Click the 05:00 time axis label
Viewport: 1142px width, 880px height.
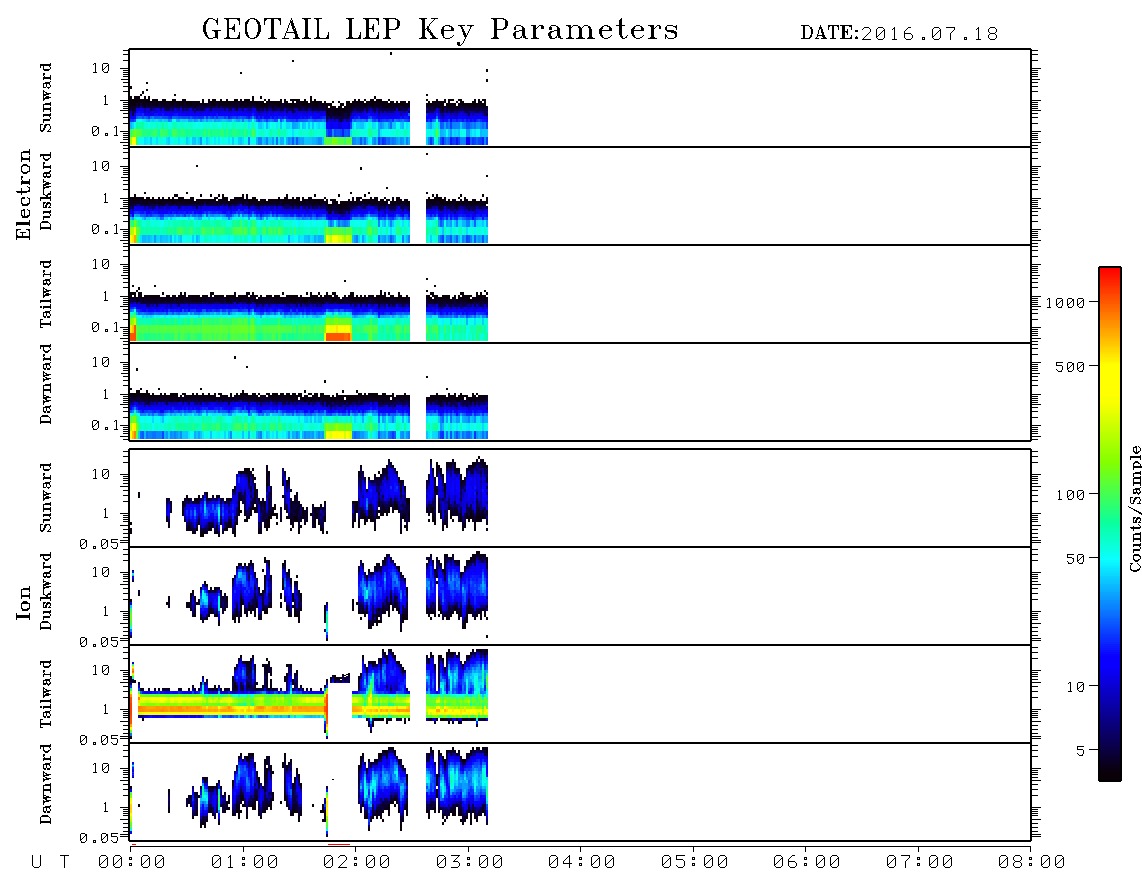[695, 863]
